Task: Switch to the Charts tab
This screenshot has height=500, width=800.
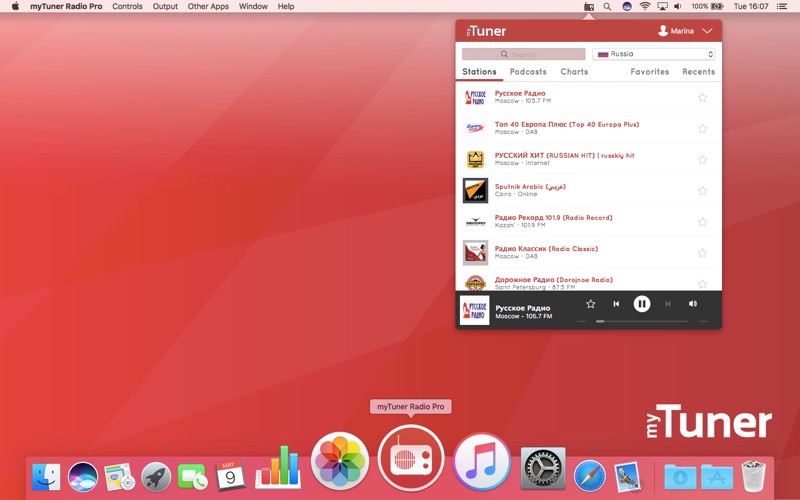Action: 574,72
